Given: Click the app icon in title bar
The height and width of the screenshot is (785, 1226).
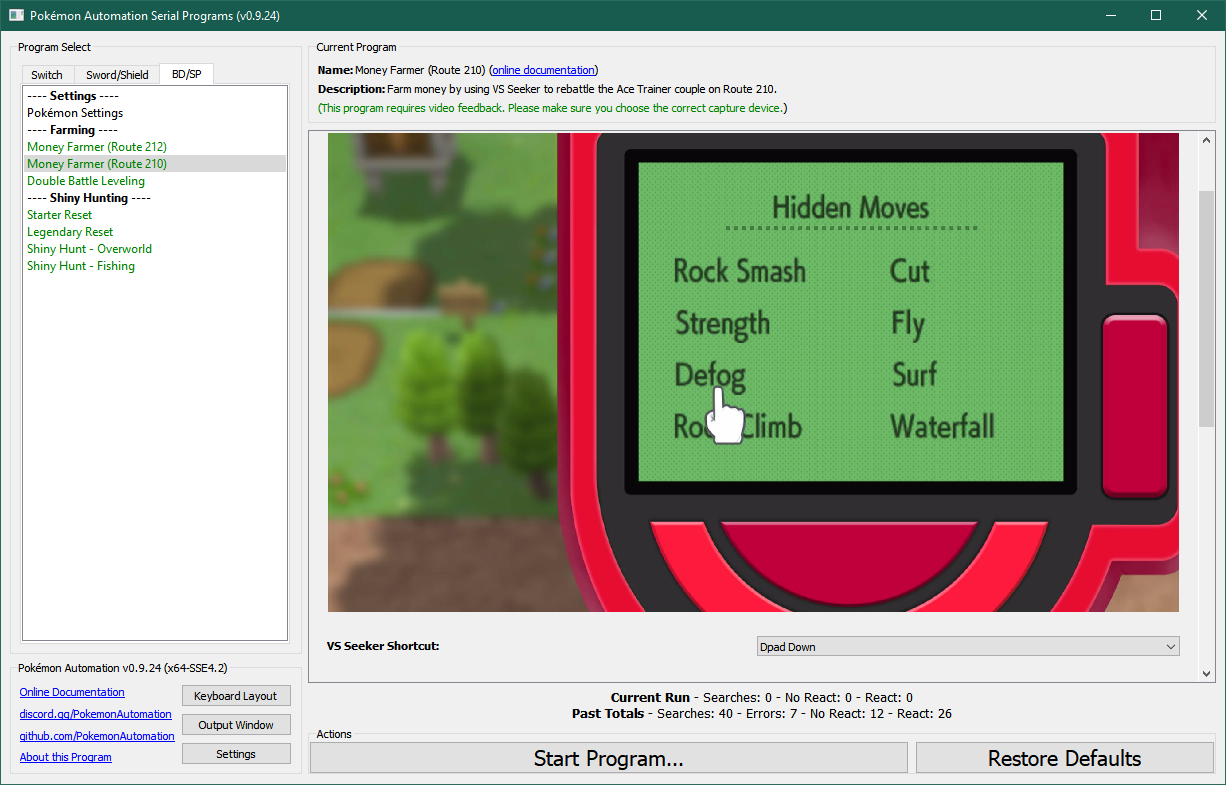Looking at the screenshot, I should click(16, 15).
